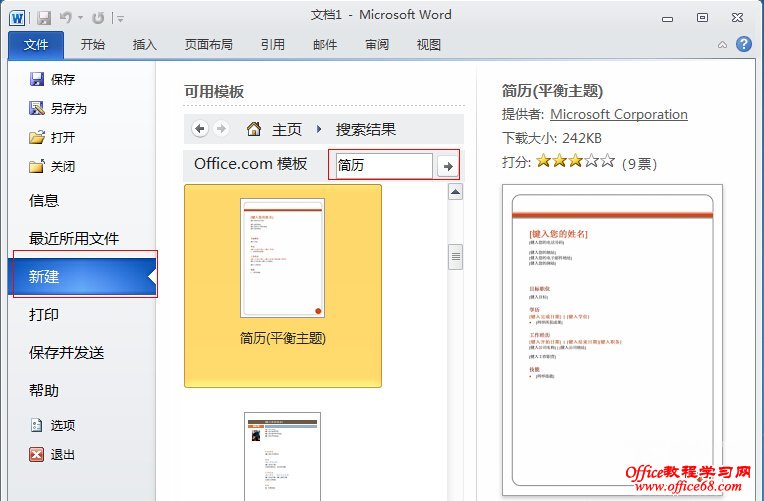
Task: Select 打印 in the backstage menu
Action: point(44,314)
